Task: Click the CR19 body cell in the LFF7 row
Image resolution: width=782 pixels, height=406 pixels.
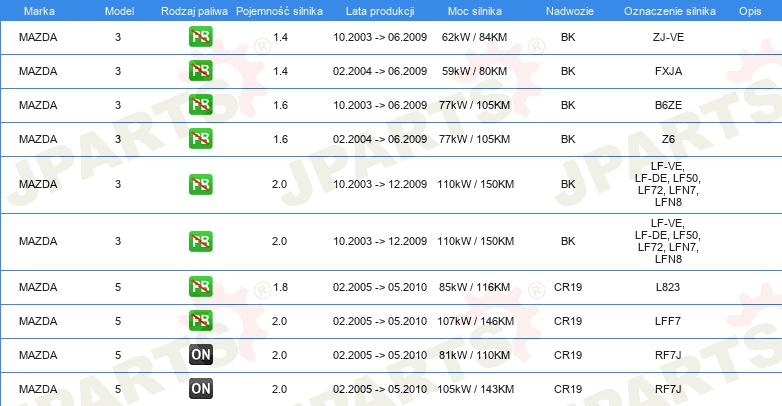Action: (x=568, y=321)
